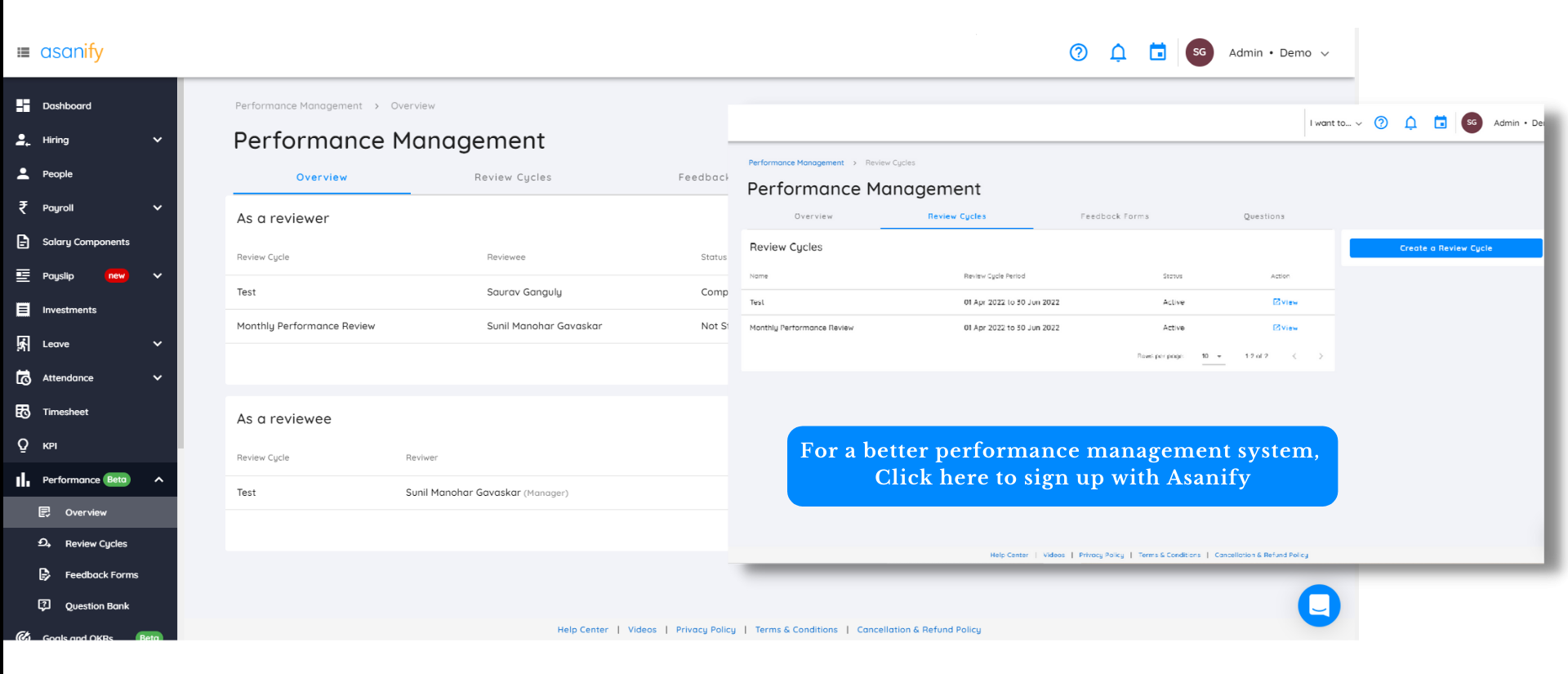The width and height of the screenshot is (1568, 674).
Task: Click help icon in overlay window header
Action: [1381, 123]
